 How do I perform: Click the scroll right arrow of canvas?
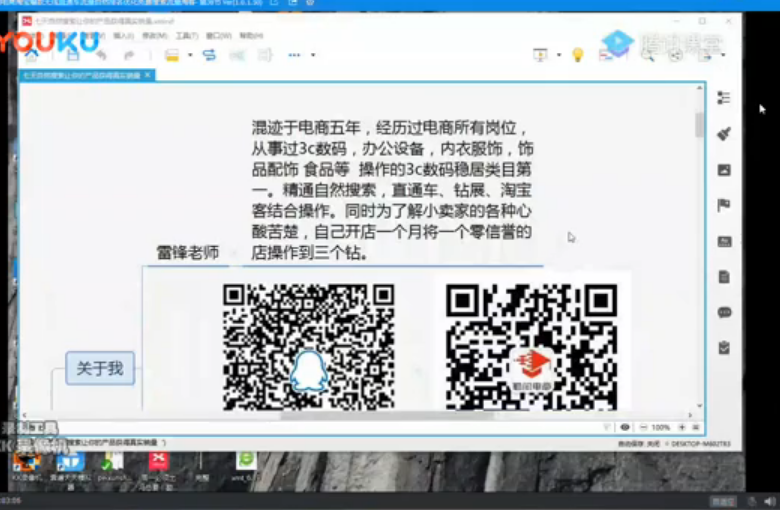coord(690,415)
